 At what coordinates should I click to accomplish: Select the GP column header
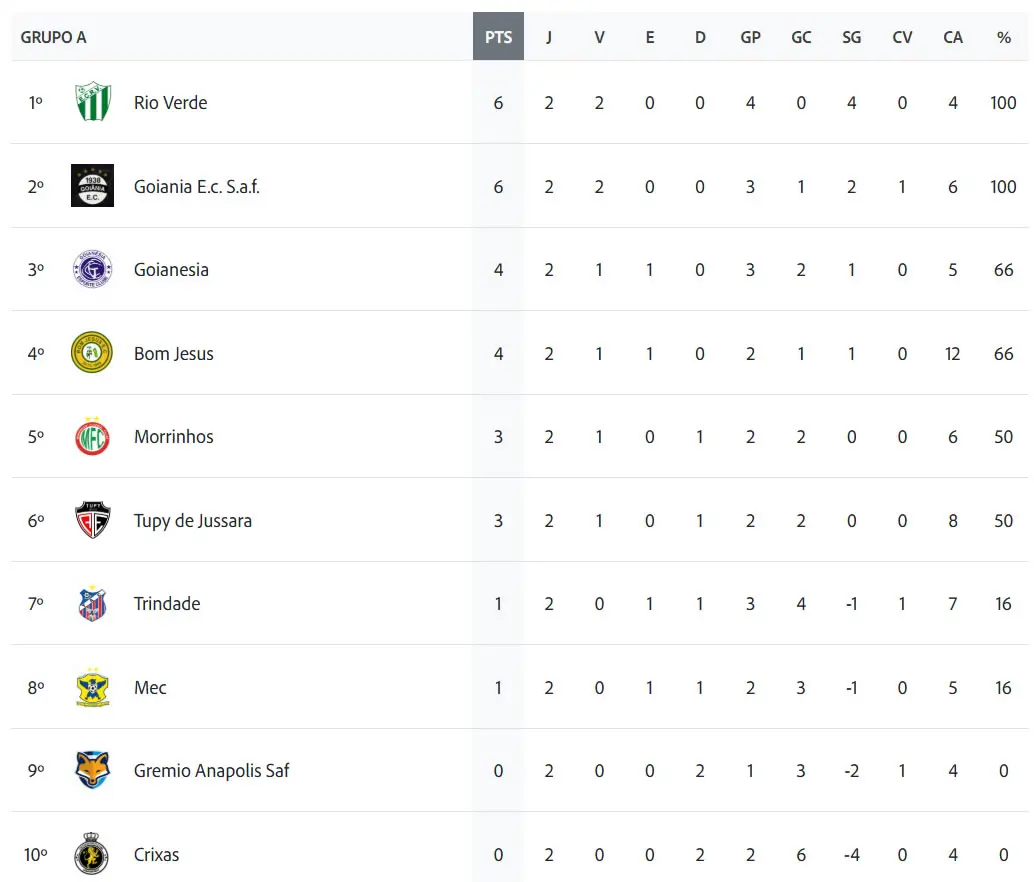tap(750, 38)
